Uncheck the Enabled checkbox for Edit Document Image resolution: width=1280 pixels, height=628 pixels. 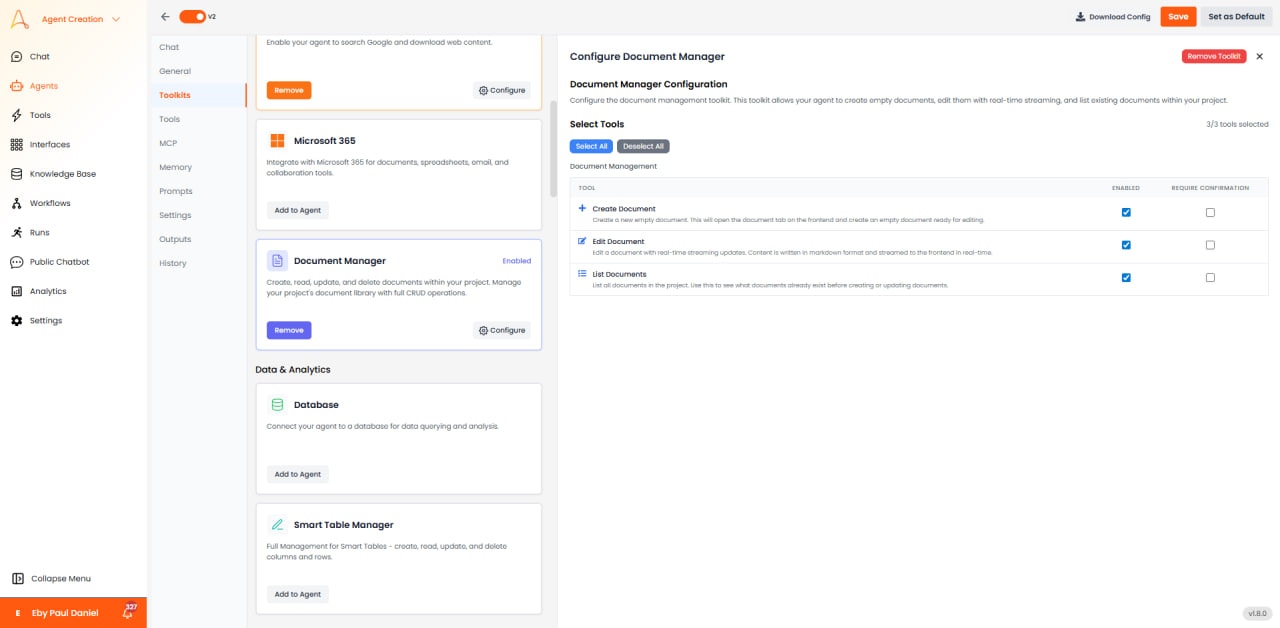click(1126, 245)
